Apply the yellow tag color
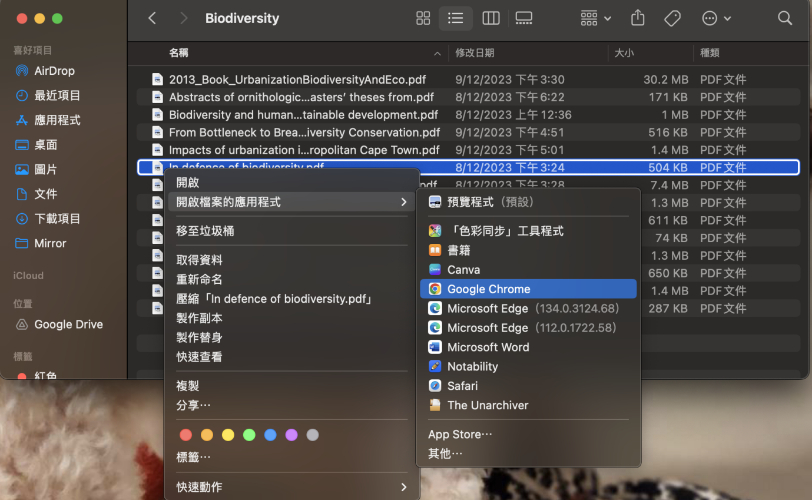The image size is (812, 500). [228, 435]
